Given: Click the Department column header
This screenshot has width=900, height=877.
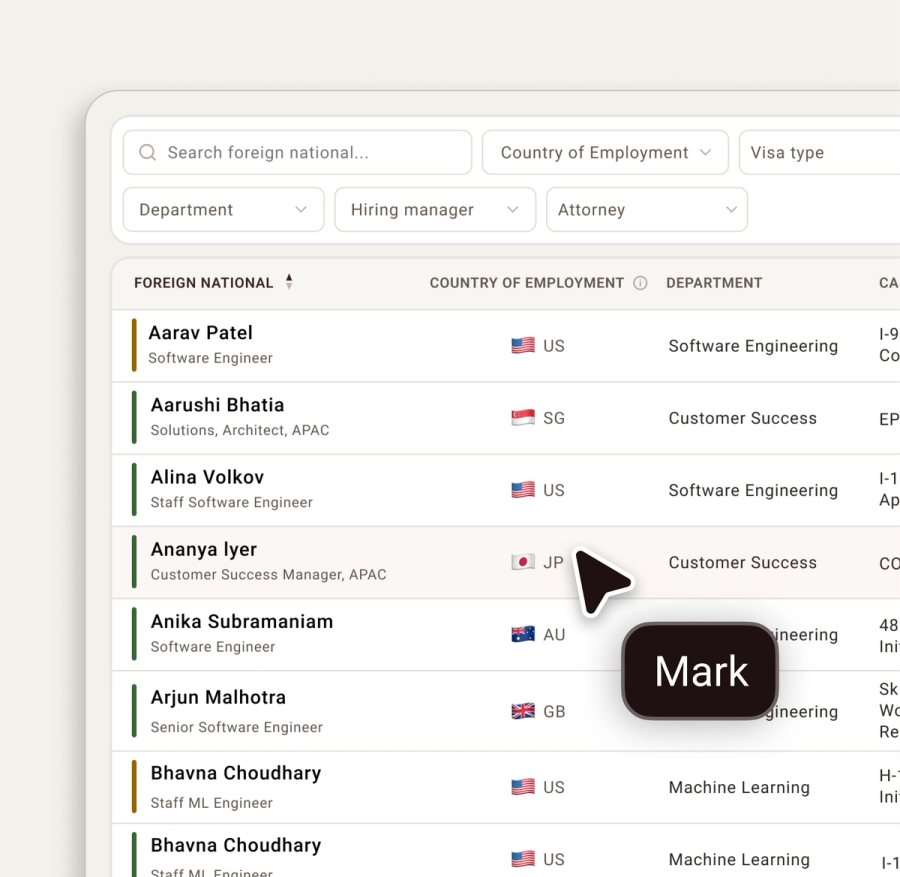Looking at the screenshot, I should click(714, 283).
